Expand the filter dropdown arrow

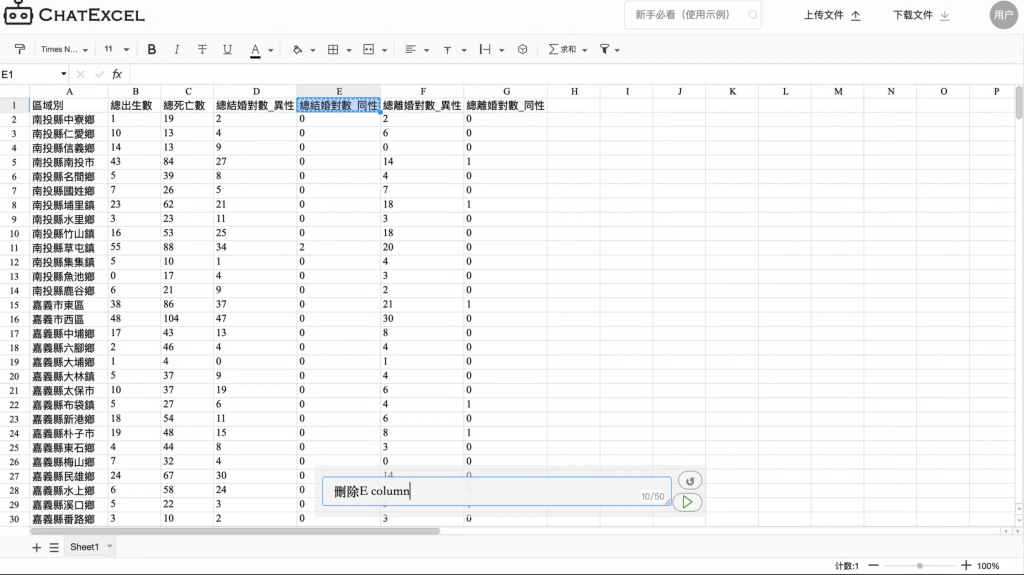tap(616, 50)
